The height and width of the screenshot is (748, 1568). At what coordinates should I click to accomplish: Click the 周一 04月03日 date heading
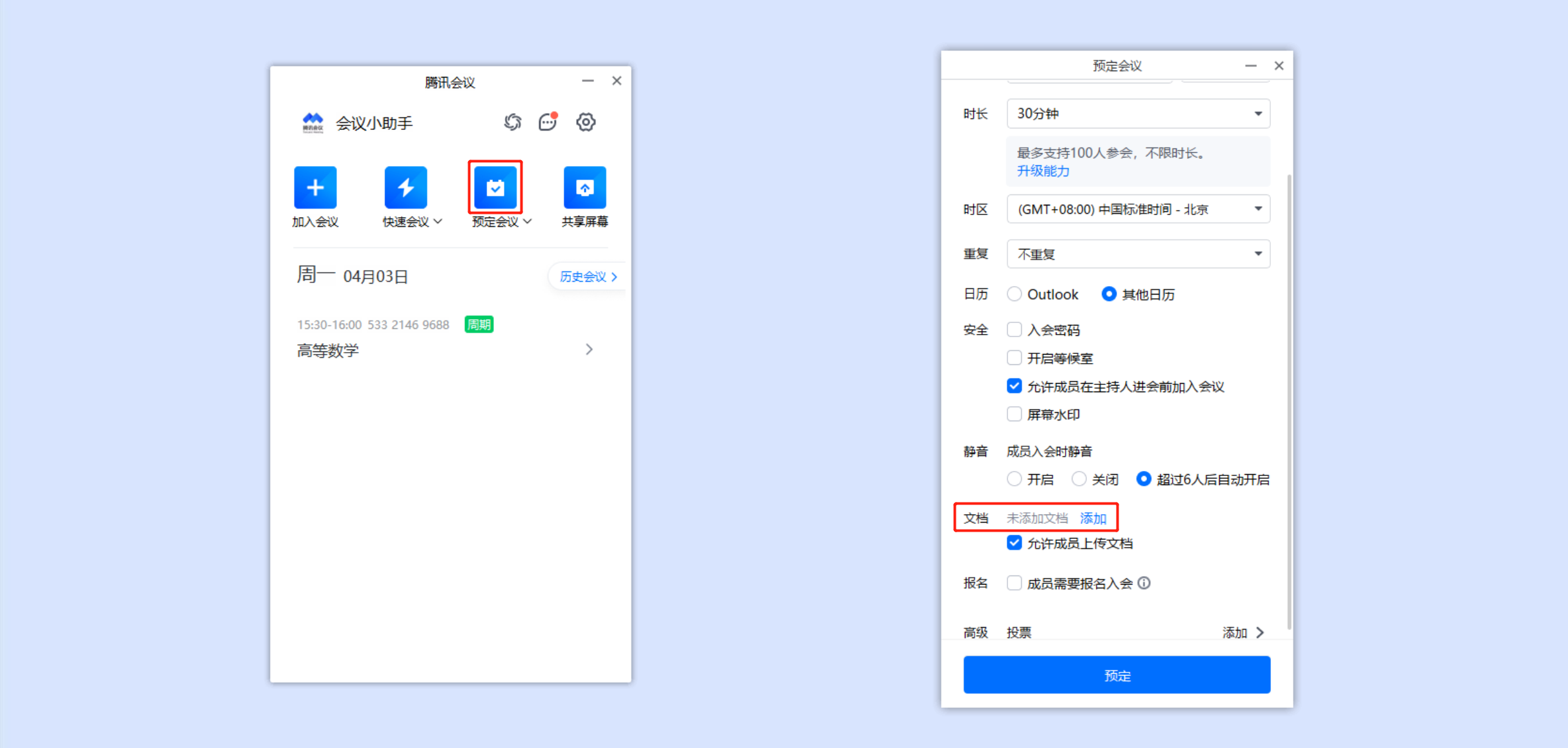[x=353, y=276]
